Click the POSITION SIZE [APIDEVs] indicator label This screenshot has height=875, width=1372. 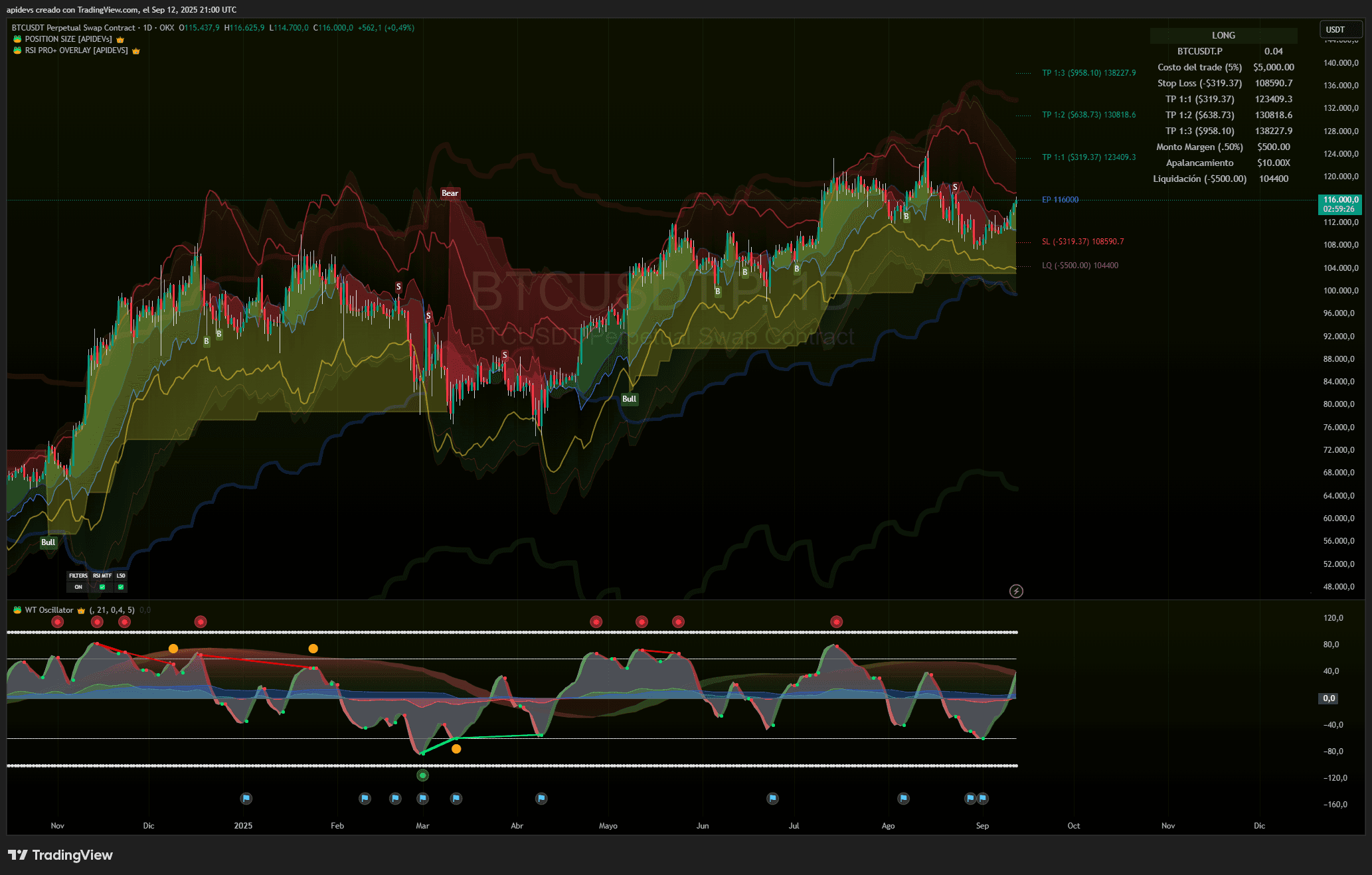click(x=68, y=39)
